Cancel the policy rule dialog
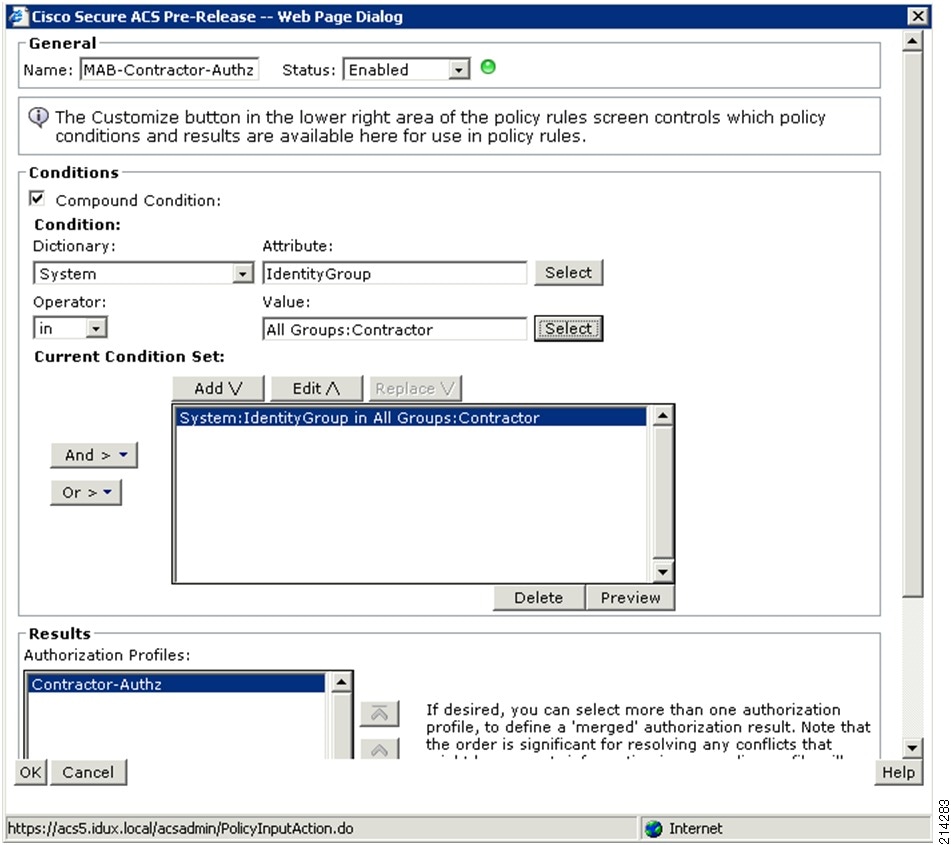Viewport: 951px width, 845px height. (88, 772)
